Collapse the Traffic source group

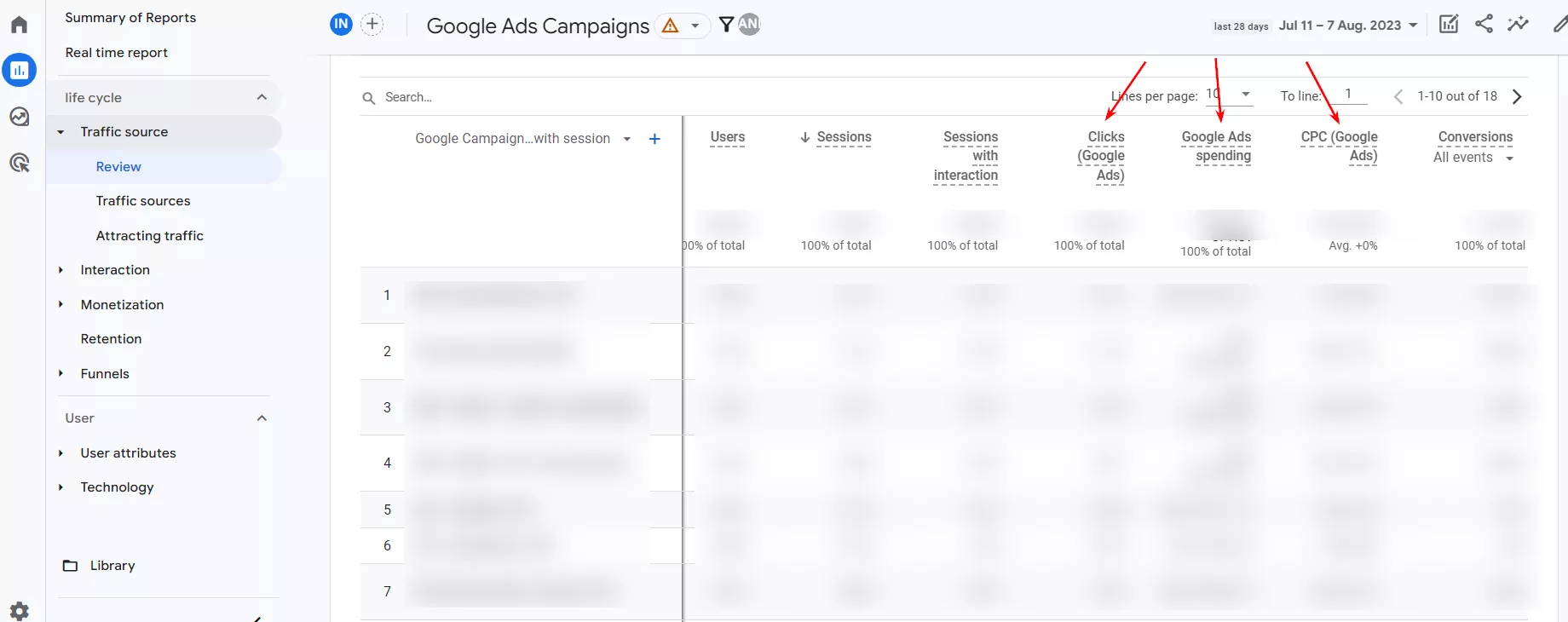(x=61, y=132)
